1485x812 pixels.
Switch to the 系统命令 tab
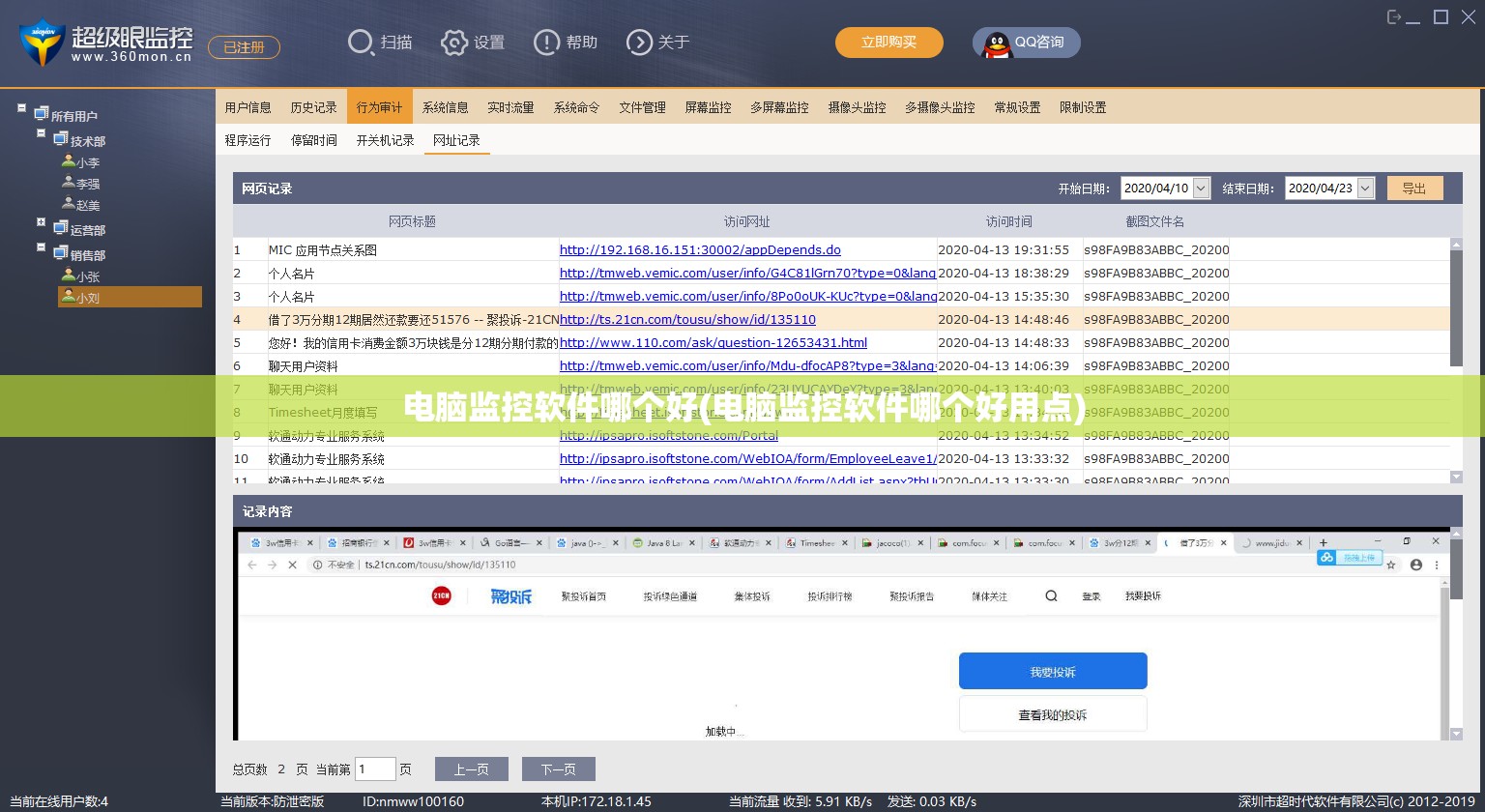point(577,107)
